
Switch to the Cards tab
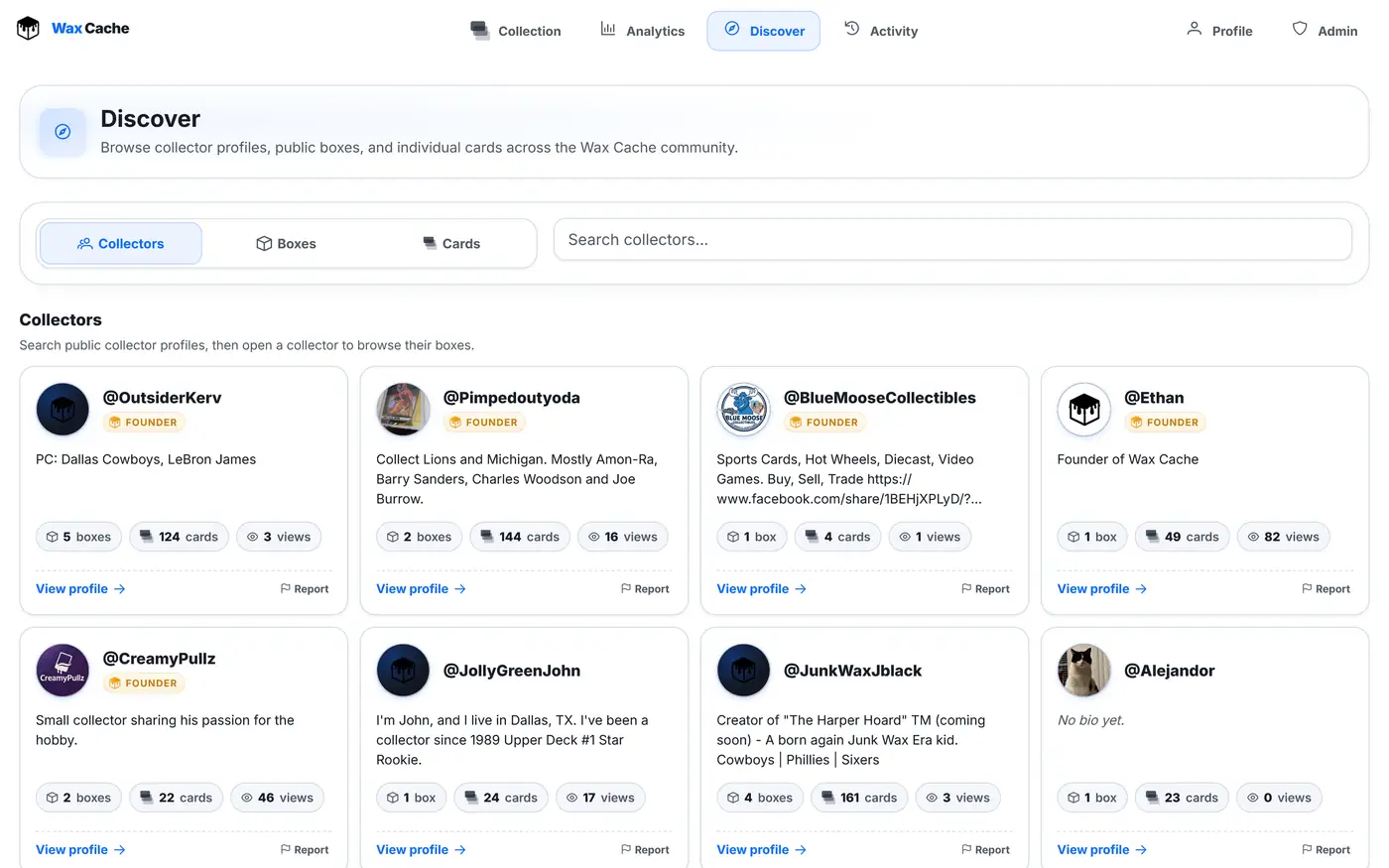[x=451, y=243]
